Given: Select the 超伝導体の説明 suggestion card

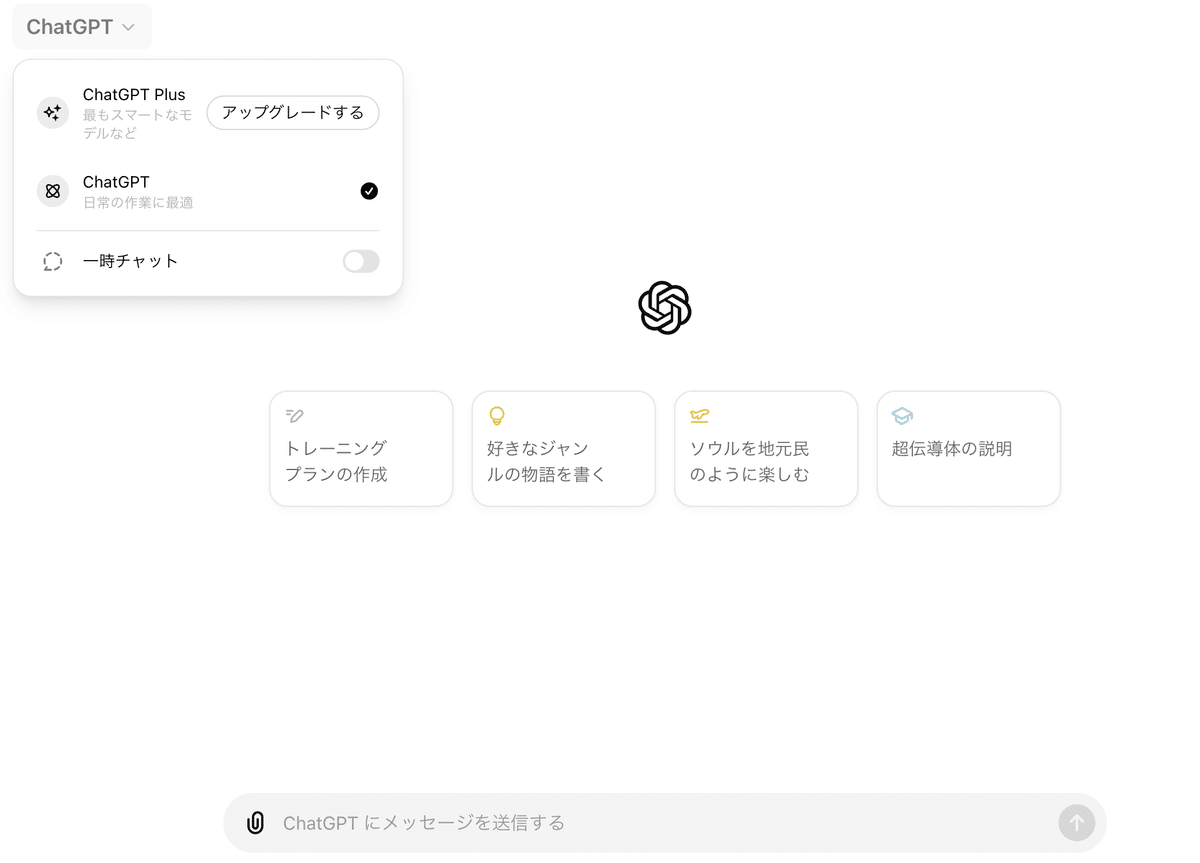Looking at the screenshot, I should pos(968,449).
